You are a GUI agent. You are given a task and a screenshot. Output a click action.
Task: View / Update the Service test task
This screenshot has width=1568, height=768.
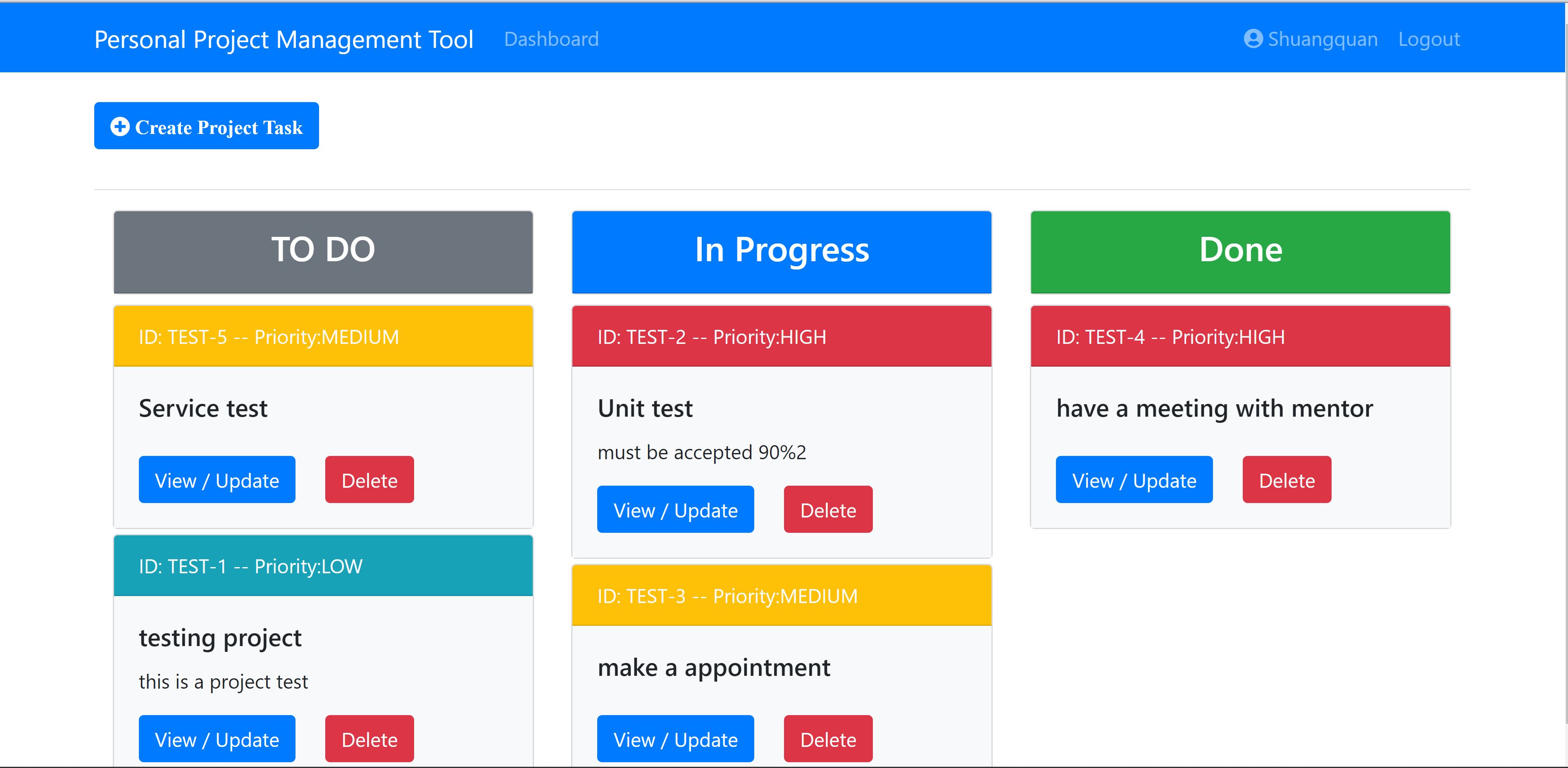(217, 479)
